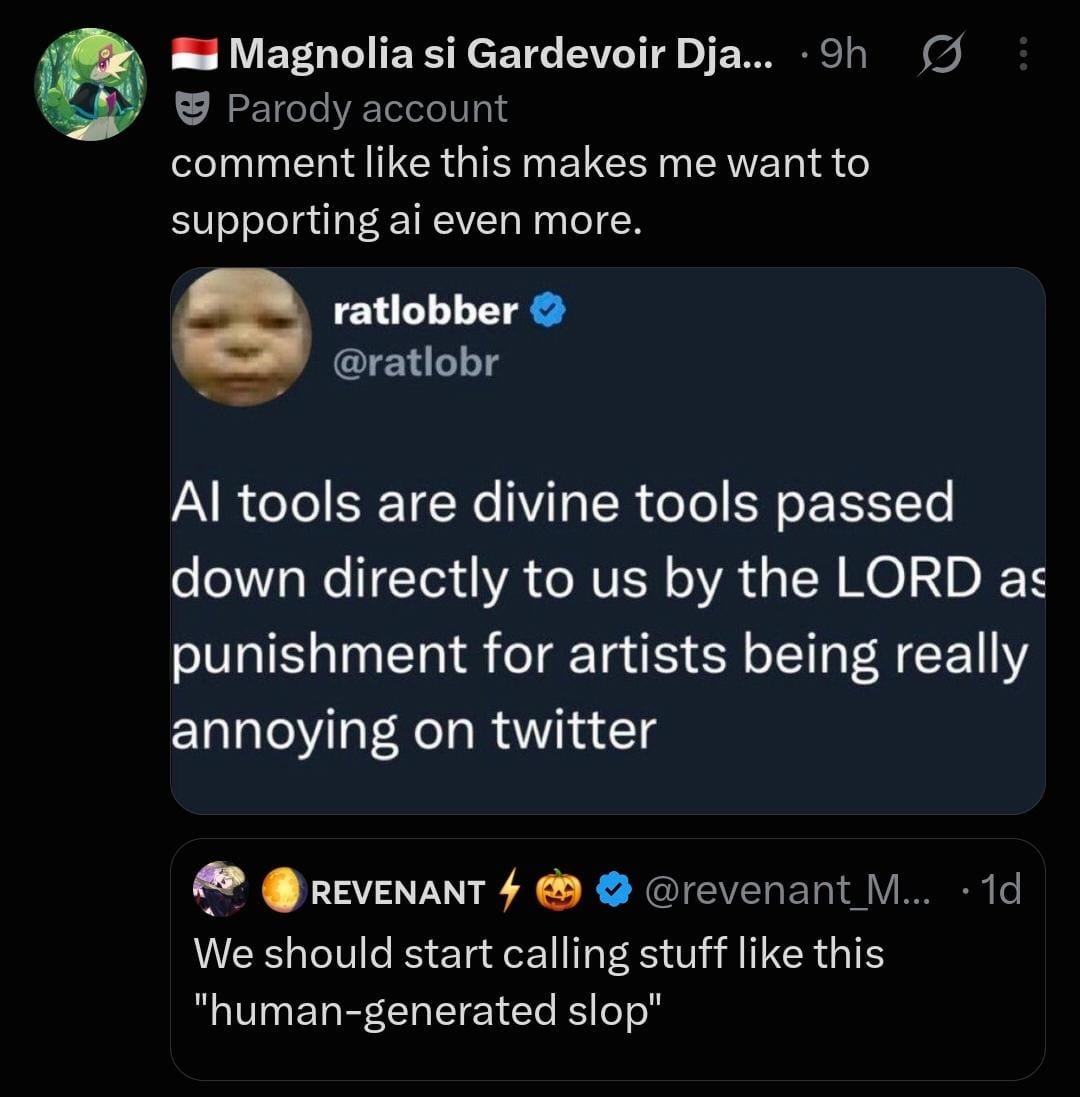Open ratlobber's baby-face avatar in the screenshot
Screen dimensions: 1080x1097
(x=242, y=337)
